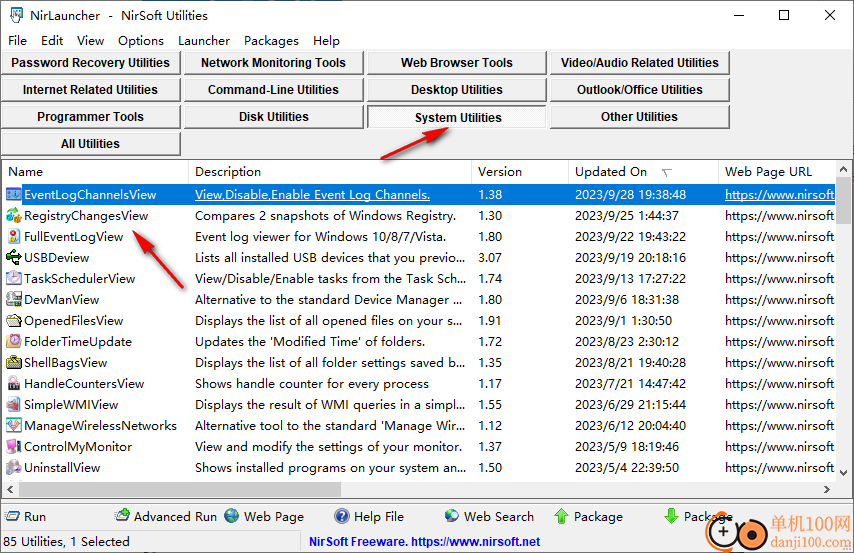Click the EventLogChannelsView row icon
Viewport: 854px width, 553px height.
click(14, 195)
